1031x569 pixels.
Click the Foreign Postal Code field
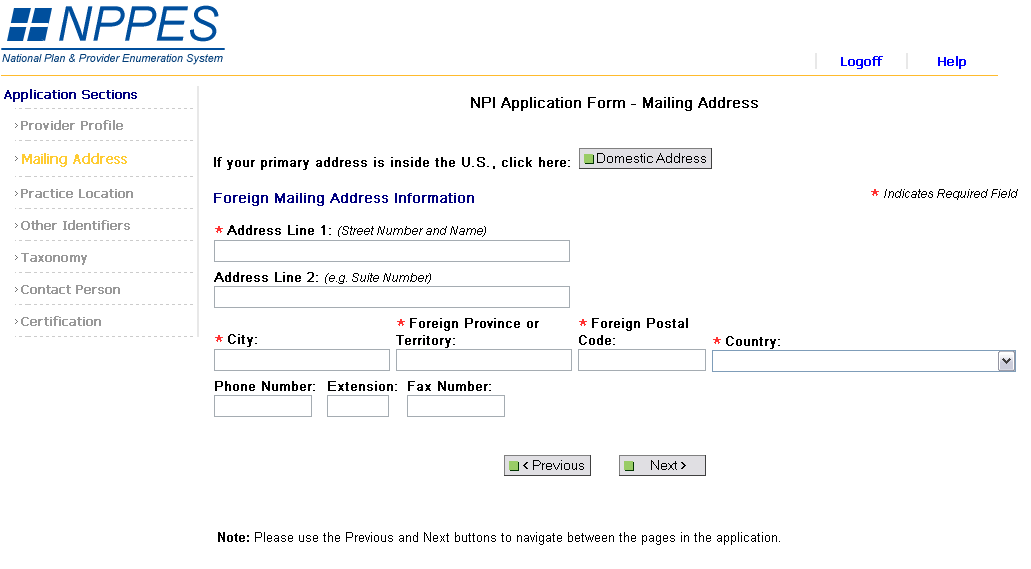(641, 360)
